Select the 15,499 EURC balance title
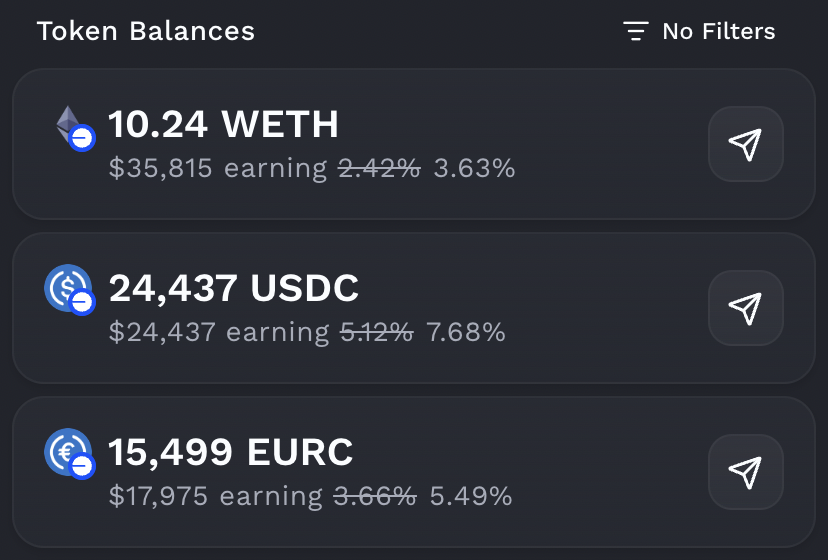The width and height of the screenshot is (828, 560). point(231,453)
